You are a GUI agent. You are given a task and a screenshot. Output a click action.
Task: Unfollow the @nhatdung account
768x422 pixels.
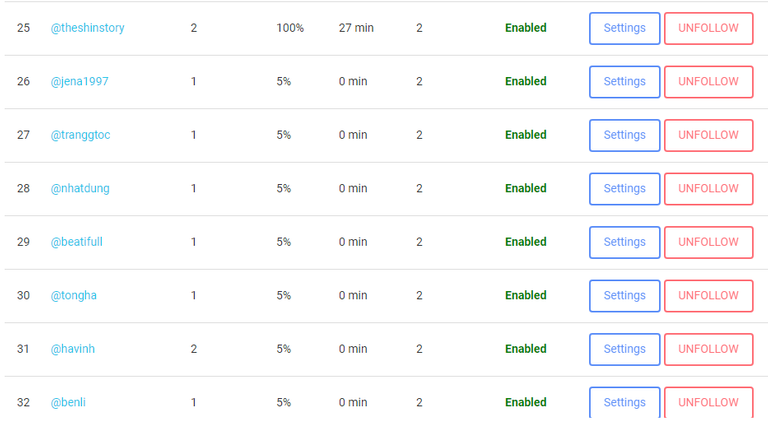point(708,189)
